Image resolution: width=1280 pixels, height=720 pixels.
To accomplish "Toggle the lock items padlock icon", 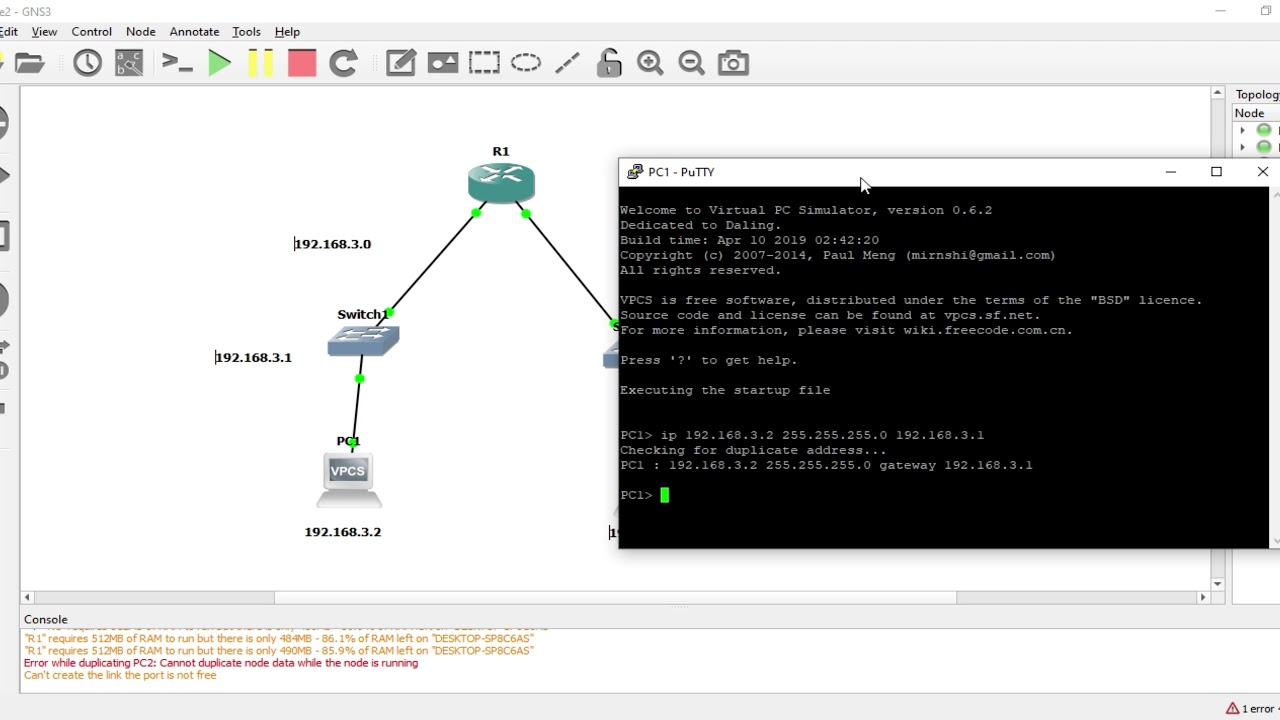I will [609, 63].
